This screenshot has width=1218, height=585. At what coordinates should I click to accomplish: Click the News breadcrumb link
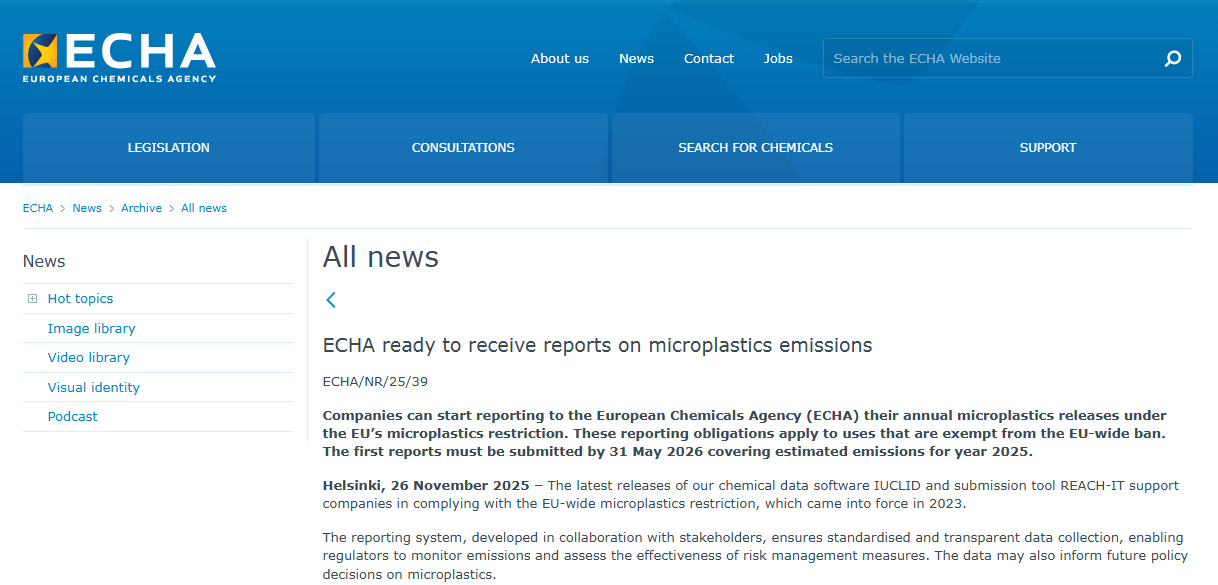point(87,208)
